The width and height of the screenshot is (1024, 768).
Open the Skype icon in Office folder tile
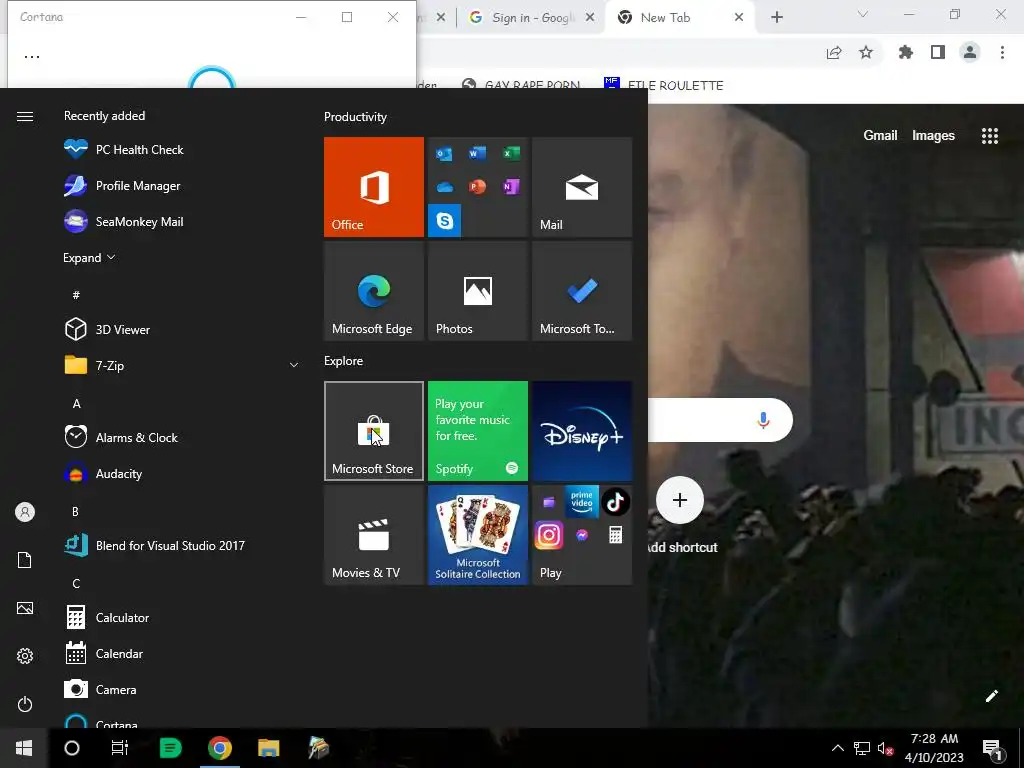[445, 221]
